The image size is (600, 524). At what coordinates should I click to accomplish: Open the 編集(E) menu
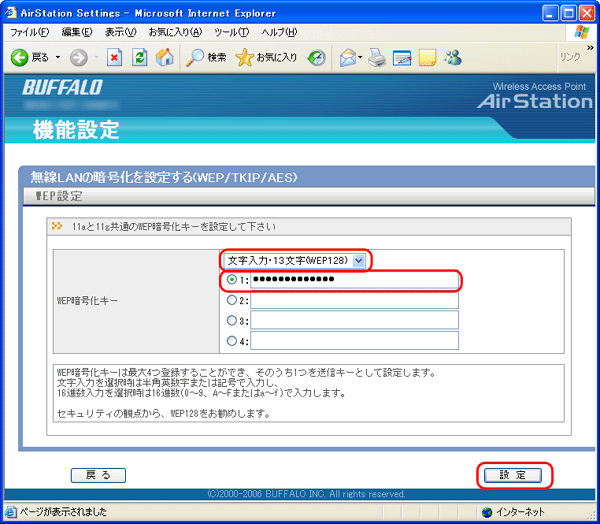(77, 33)
